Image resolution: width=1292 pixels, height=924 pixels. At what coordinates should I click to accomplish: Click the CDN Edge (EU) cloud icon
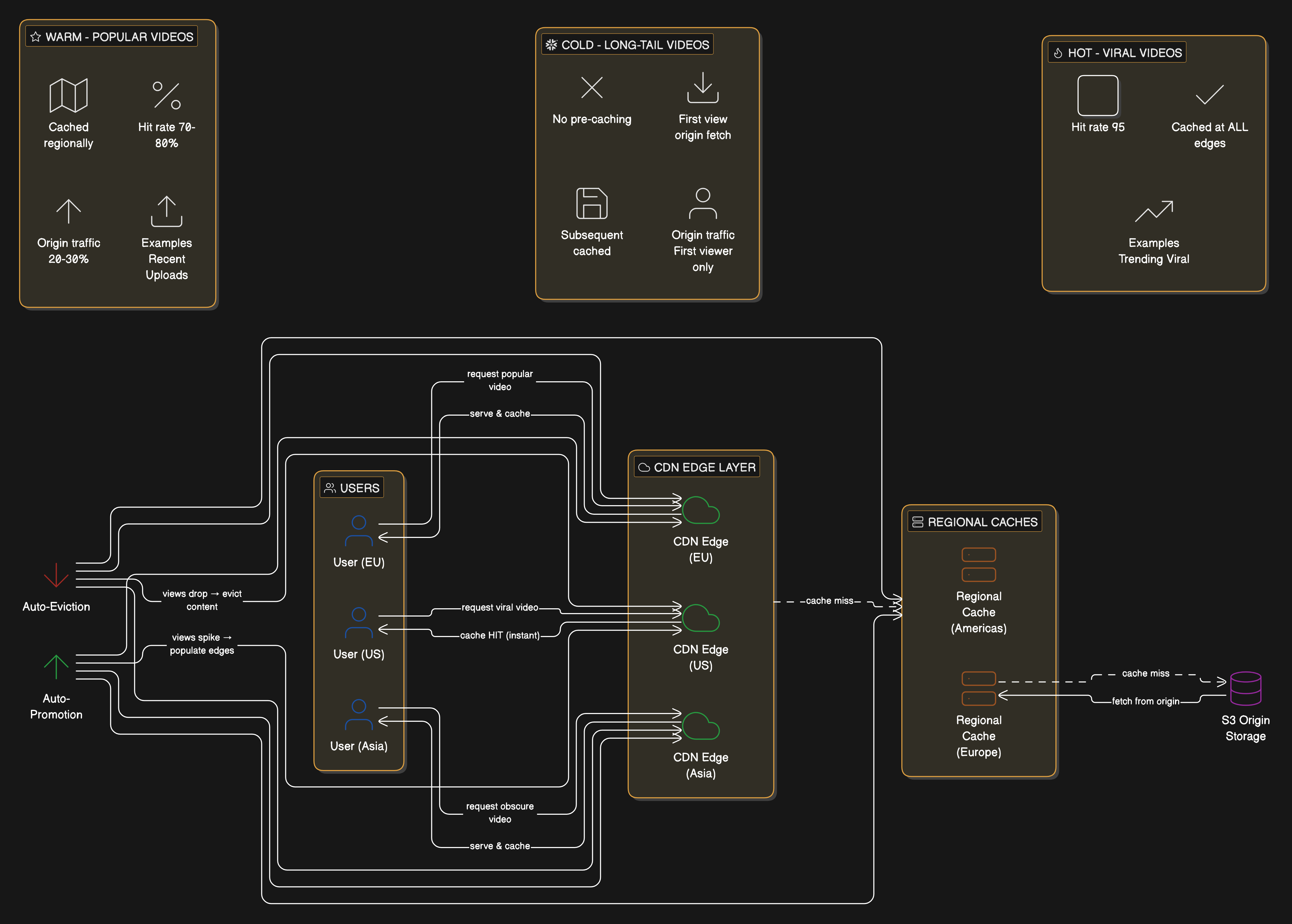700,510
